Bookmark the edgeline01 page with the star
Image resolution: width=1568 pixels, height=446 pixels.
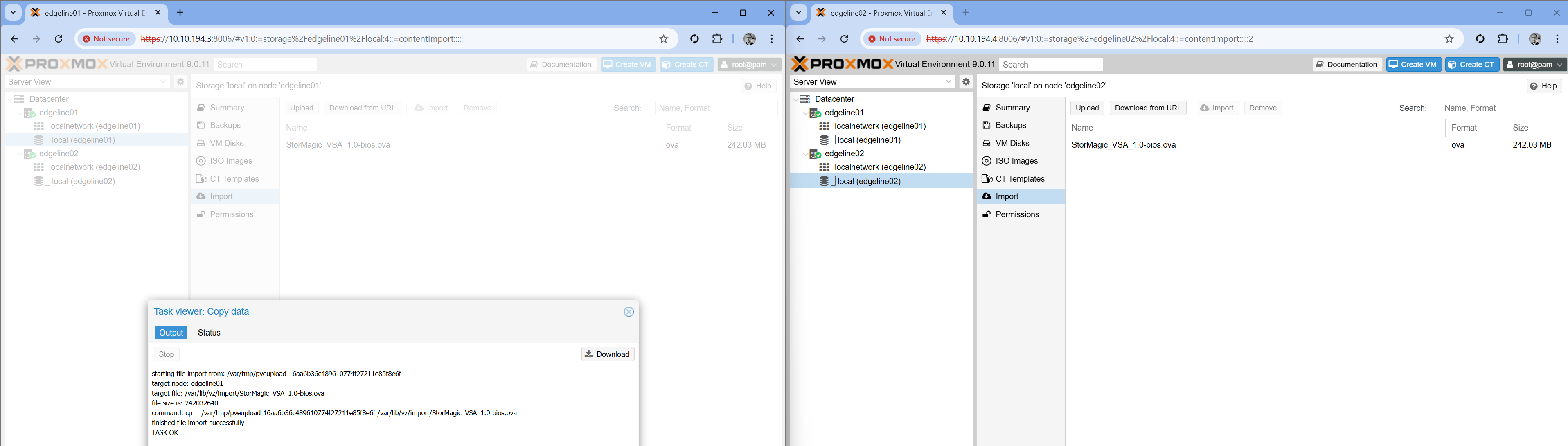[663, 39]
